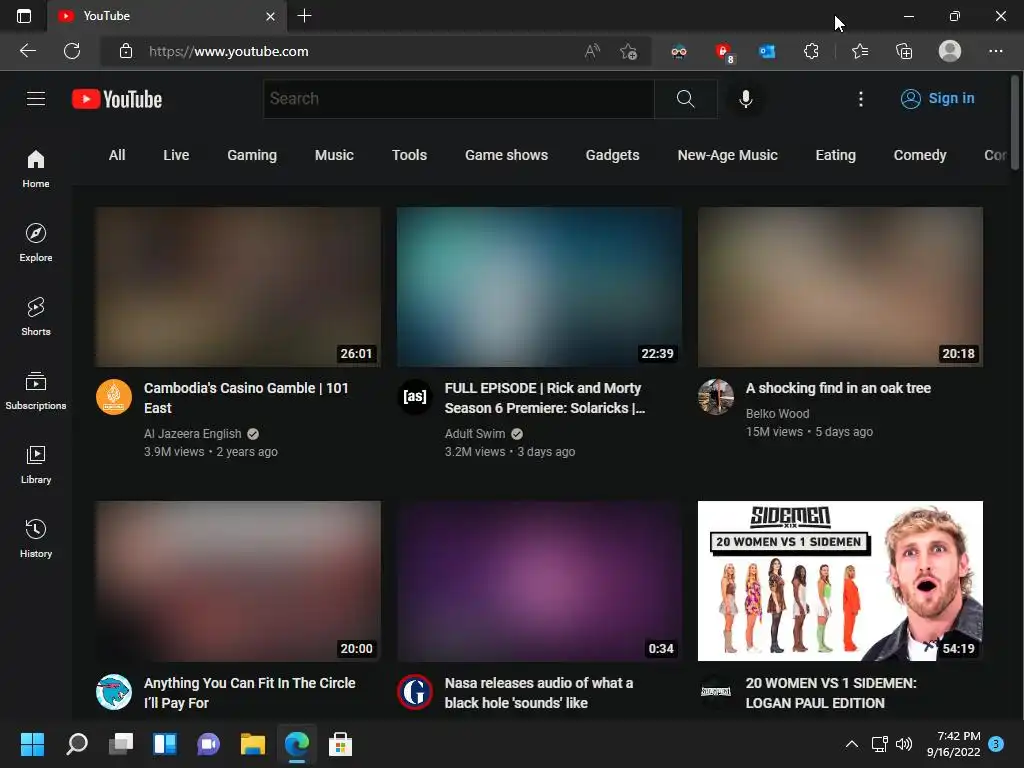
Task: Click the Al Jazeera channel avatar
Action: (x=114, y=396)
